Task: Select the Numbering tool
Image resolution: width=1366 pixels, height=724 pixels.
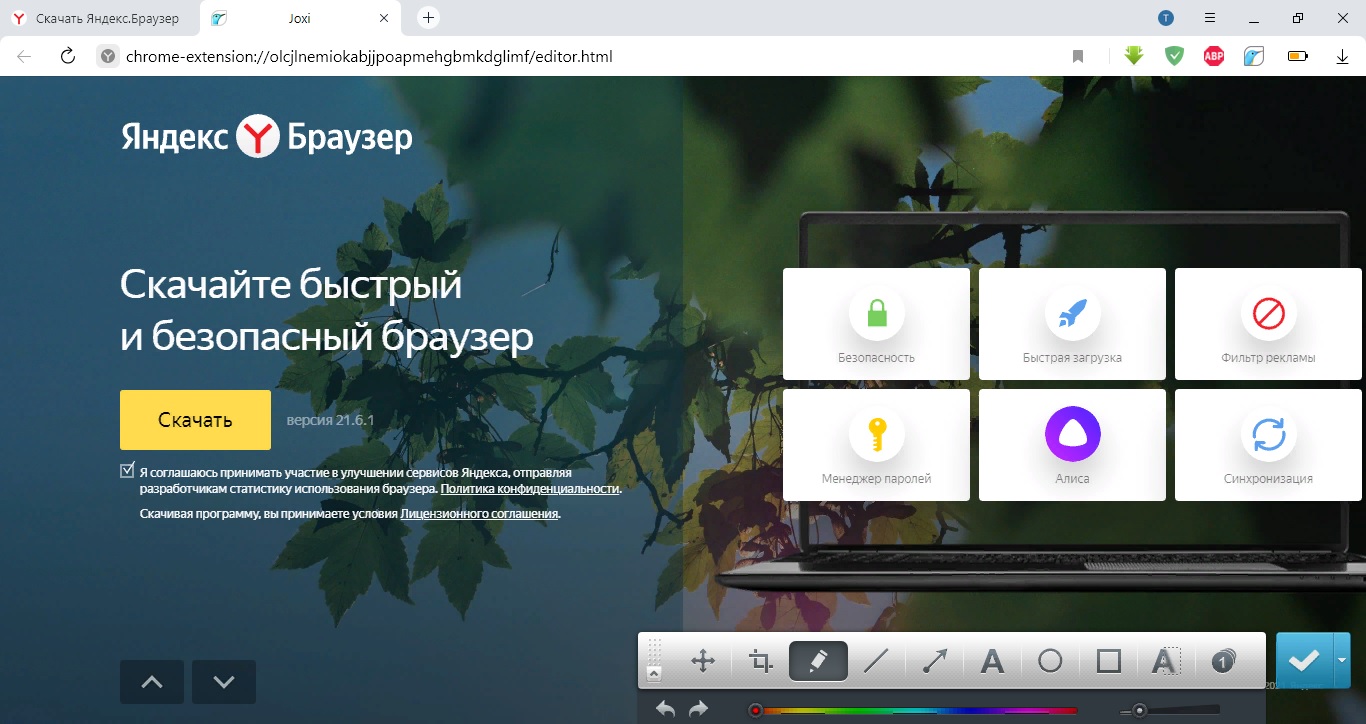Action: tap(1221, 660)
